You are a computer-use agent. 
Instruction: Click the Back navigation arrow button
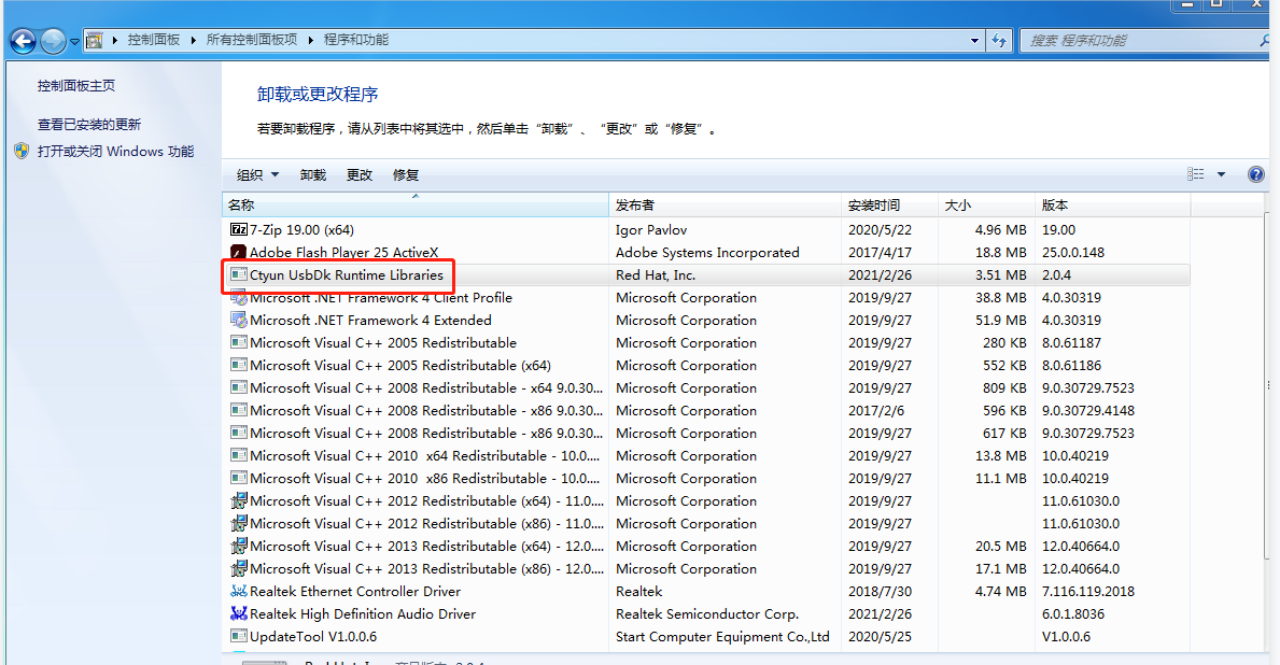point(22,41)
